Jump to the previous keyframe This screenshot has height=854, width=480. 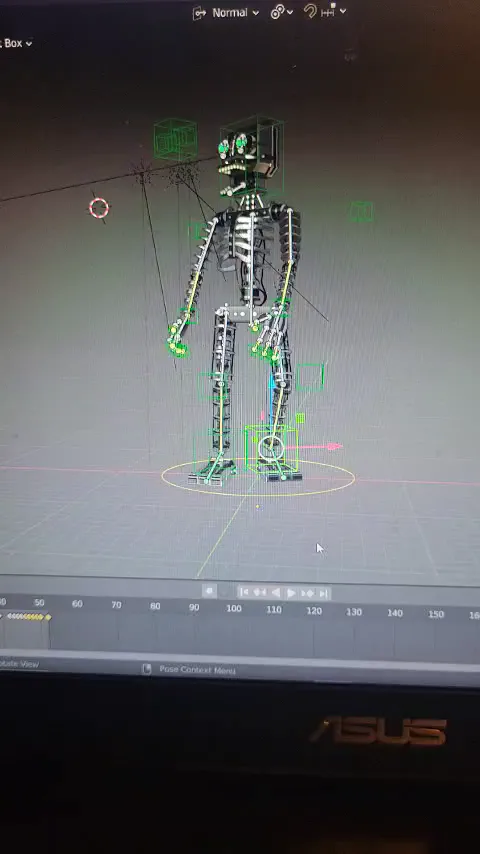pyautogui.click(x=260, y=593)
